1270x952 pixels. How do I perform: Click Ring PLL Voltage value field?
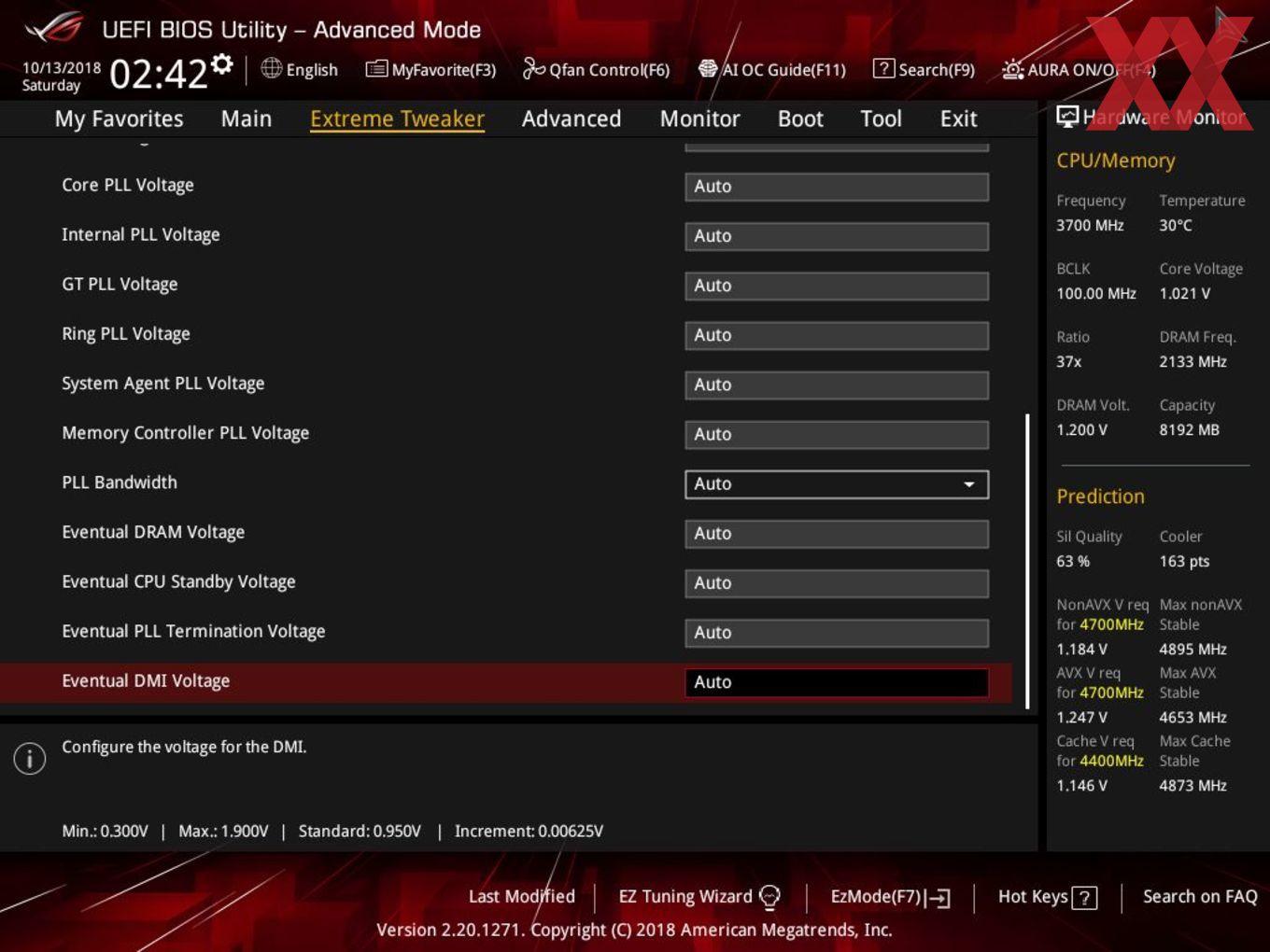tap(837, 334)
